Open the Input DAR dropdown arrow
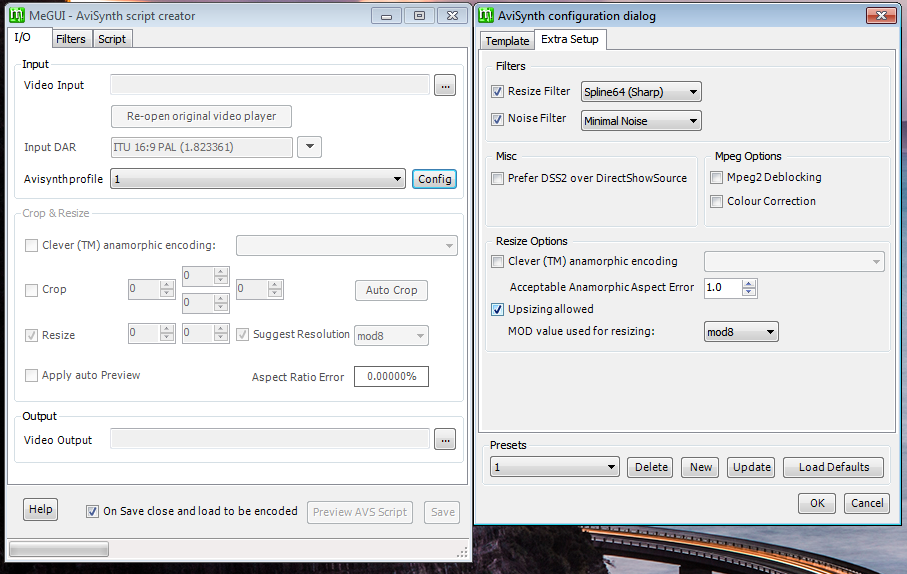Image resolution: width=907 pixels, height=574 pixels. pos(309,147)
